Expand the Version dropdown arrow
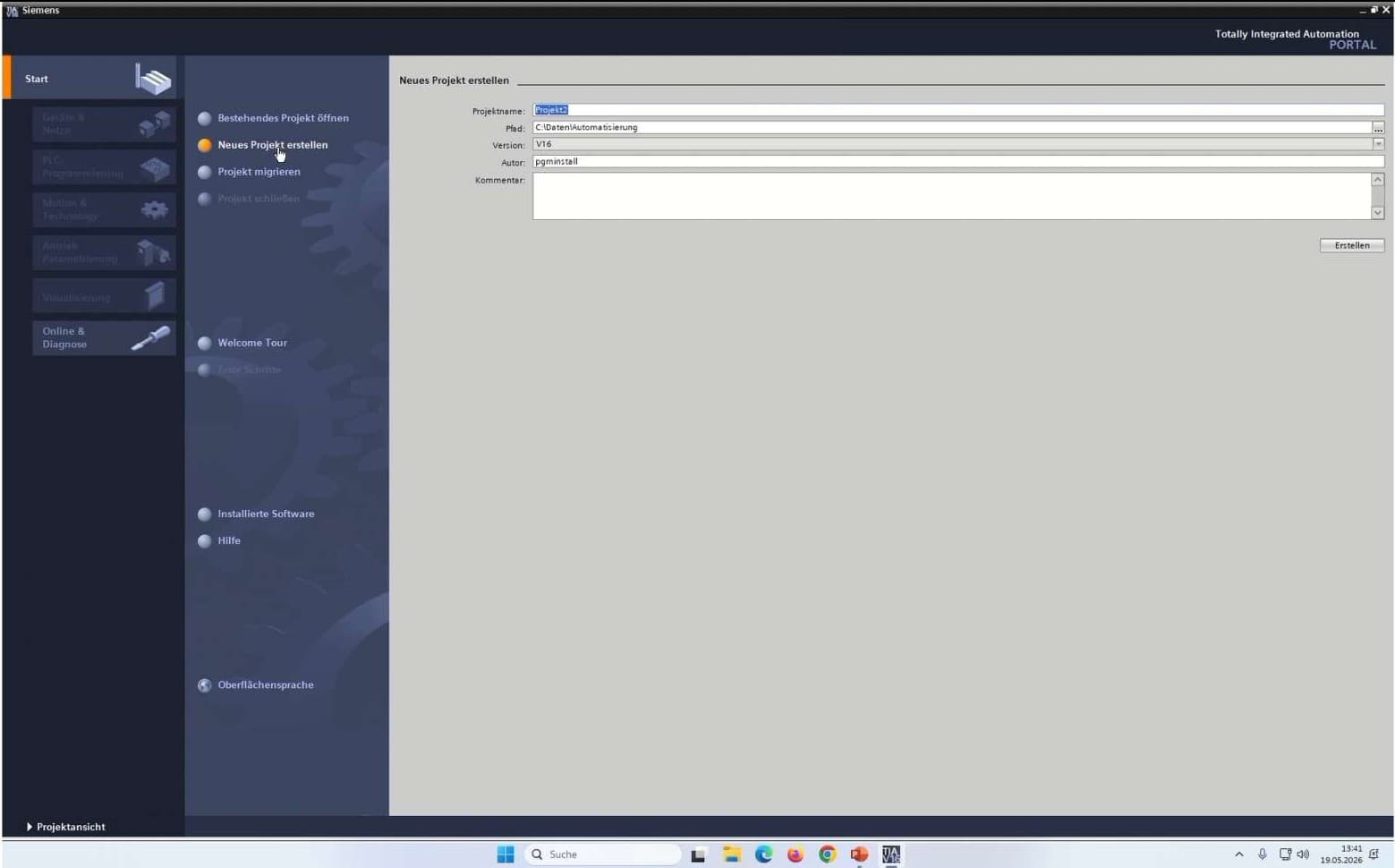Screen dimensions: 1395x868 pyautogui.click(x=1378, y=144)
